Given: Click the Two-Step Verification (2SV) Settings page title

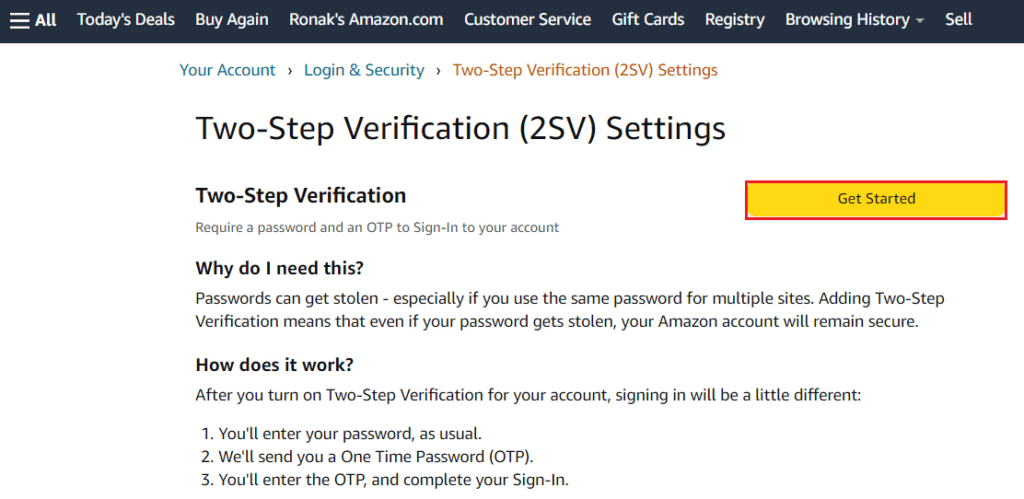Looking at the screenshot, I should [x=460, y=129].
